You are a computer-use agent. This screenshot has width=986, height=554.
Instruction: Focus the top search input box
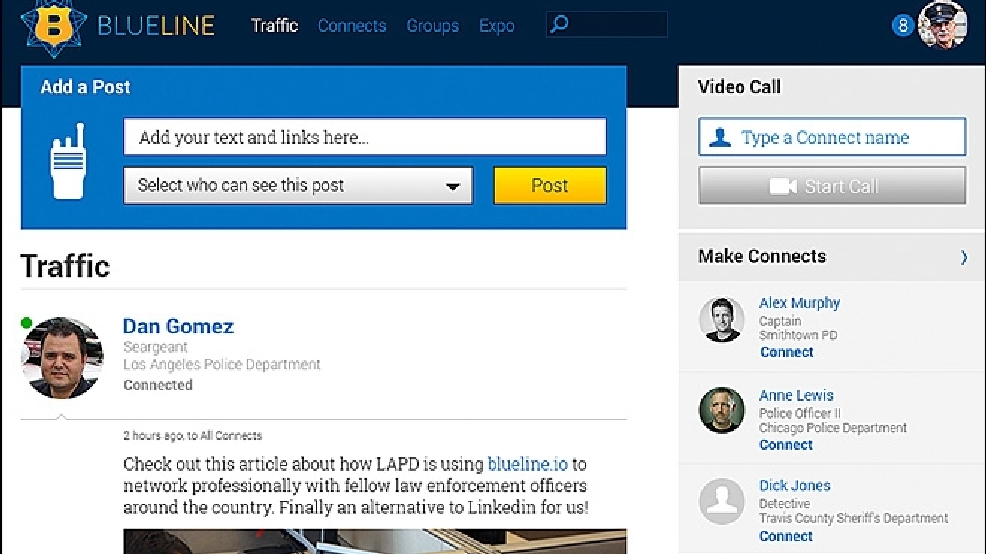click(607, 25)
